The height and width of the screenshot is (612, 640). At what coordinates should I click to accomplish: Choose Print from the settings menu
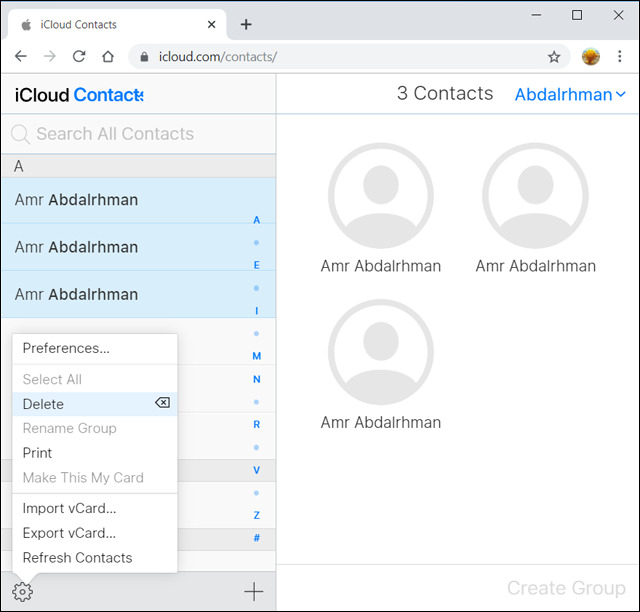pos(38,453)
